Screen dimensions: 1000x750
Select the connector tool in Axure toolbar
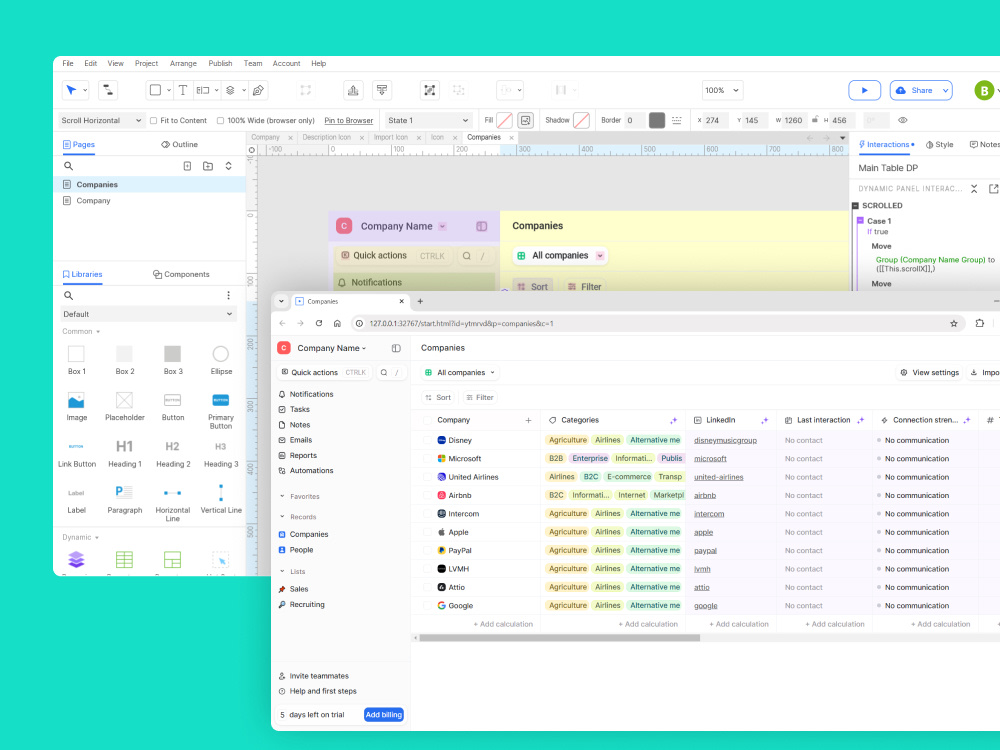click(x=108, y=90)
